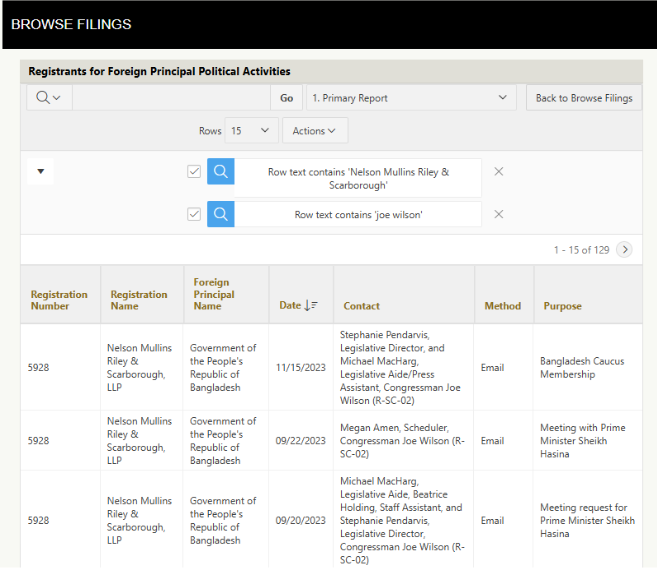
Task: Click Back to Browse Filings button
Action: tap(584, 98)
